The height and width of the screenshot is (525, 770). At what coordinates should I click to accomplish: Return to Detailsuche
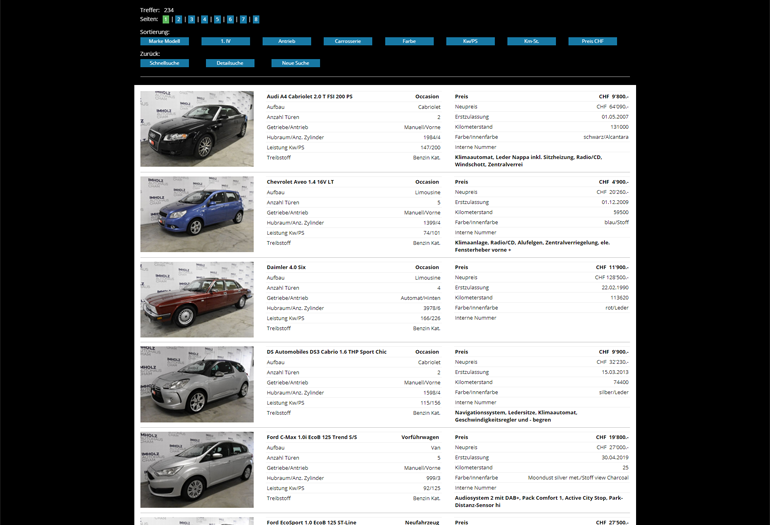[x=230, y=63]
